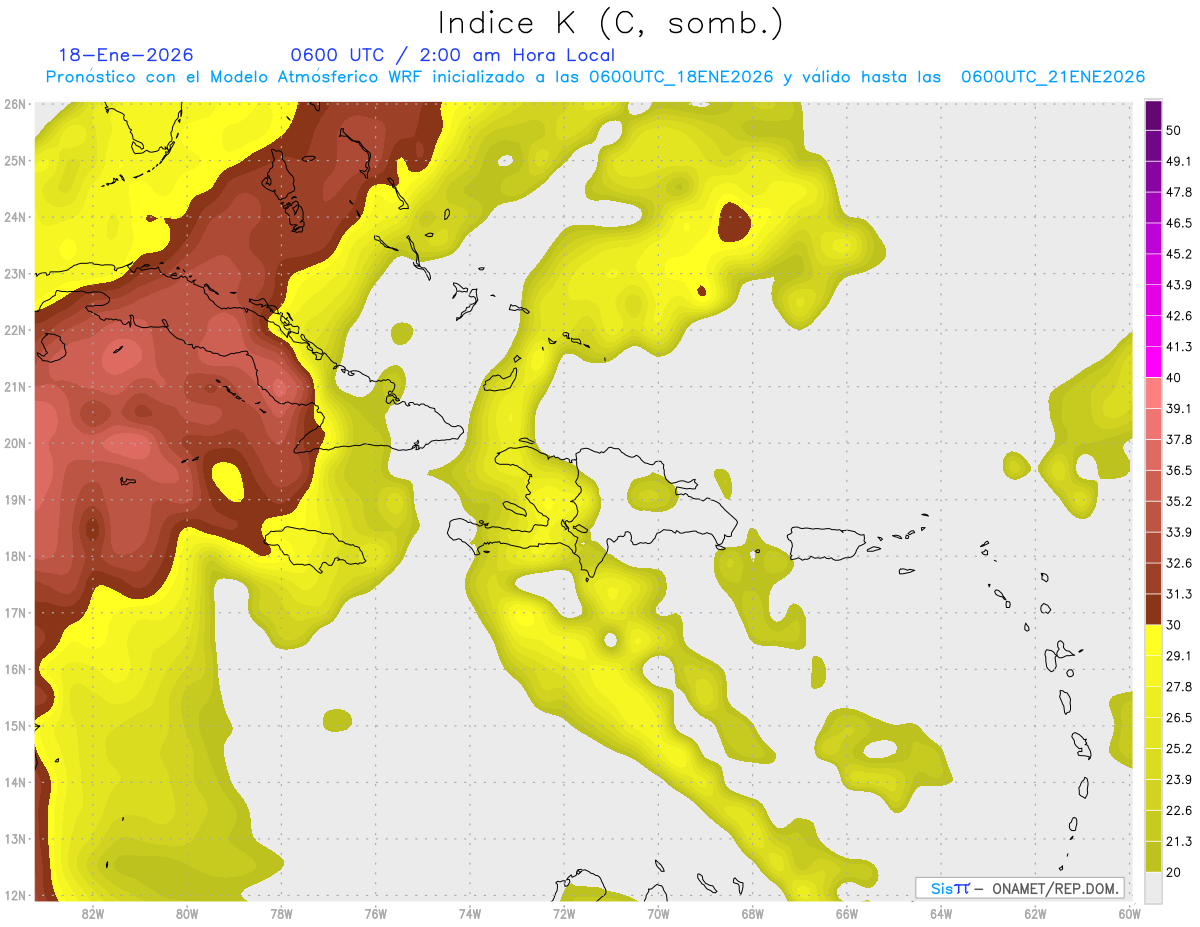
Task: Click the '32.6' colorbar value
Action: point(1179,563)
